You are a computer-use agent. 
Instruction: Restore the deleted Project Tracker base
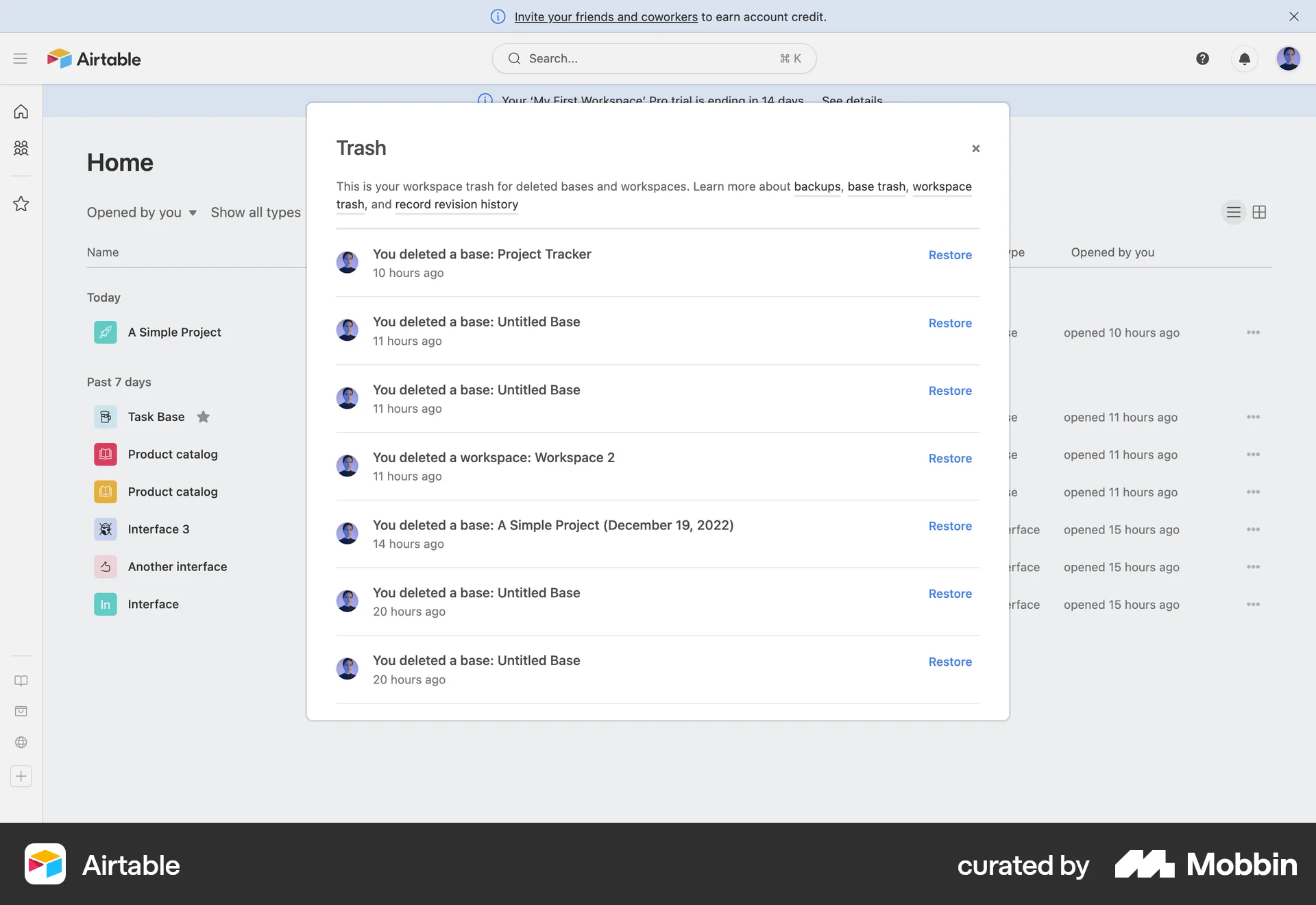pyautogui.click(x=950, y=254)
